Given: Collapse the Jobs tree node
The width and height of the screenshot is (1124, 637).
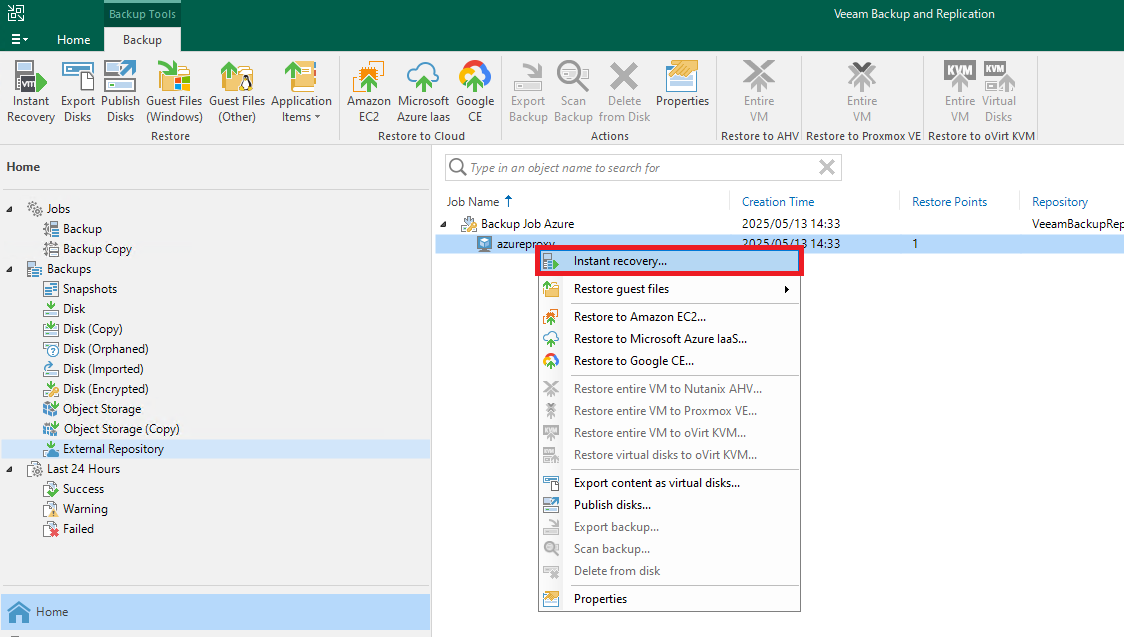Looking at the screenshot, I should coord(9,209).
